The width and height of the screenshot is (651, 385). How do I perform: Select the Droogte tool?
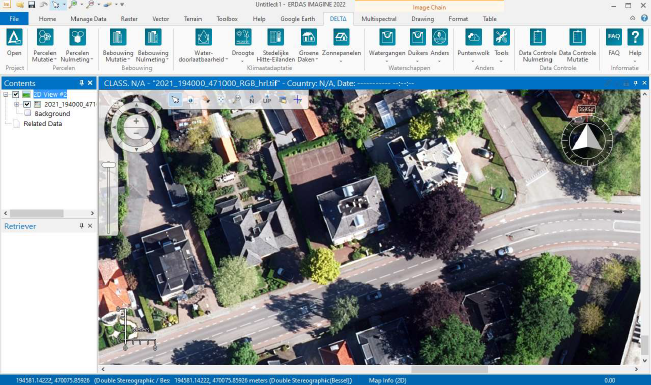(243, 37)
